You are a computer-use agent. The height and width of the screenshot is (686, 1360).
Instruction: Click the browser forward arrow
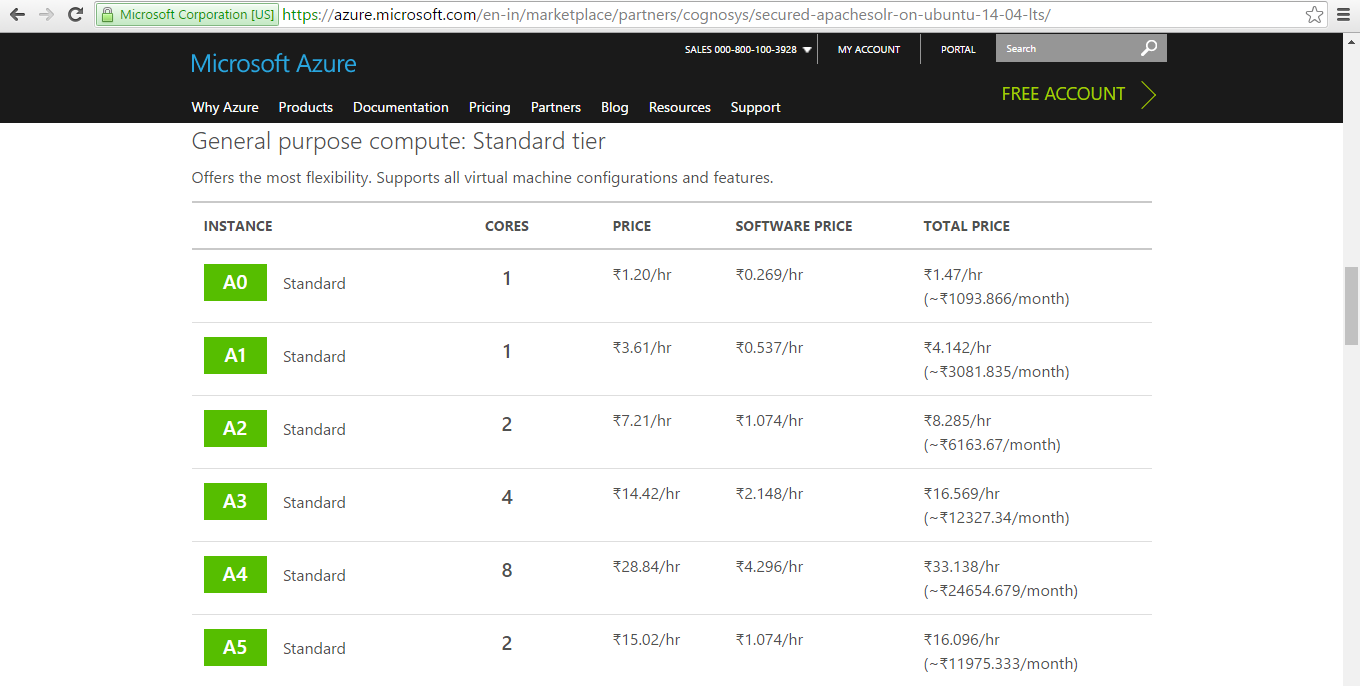point(46,15)
